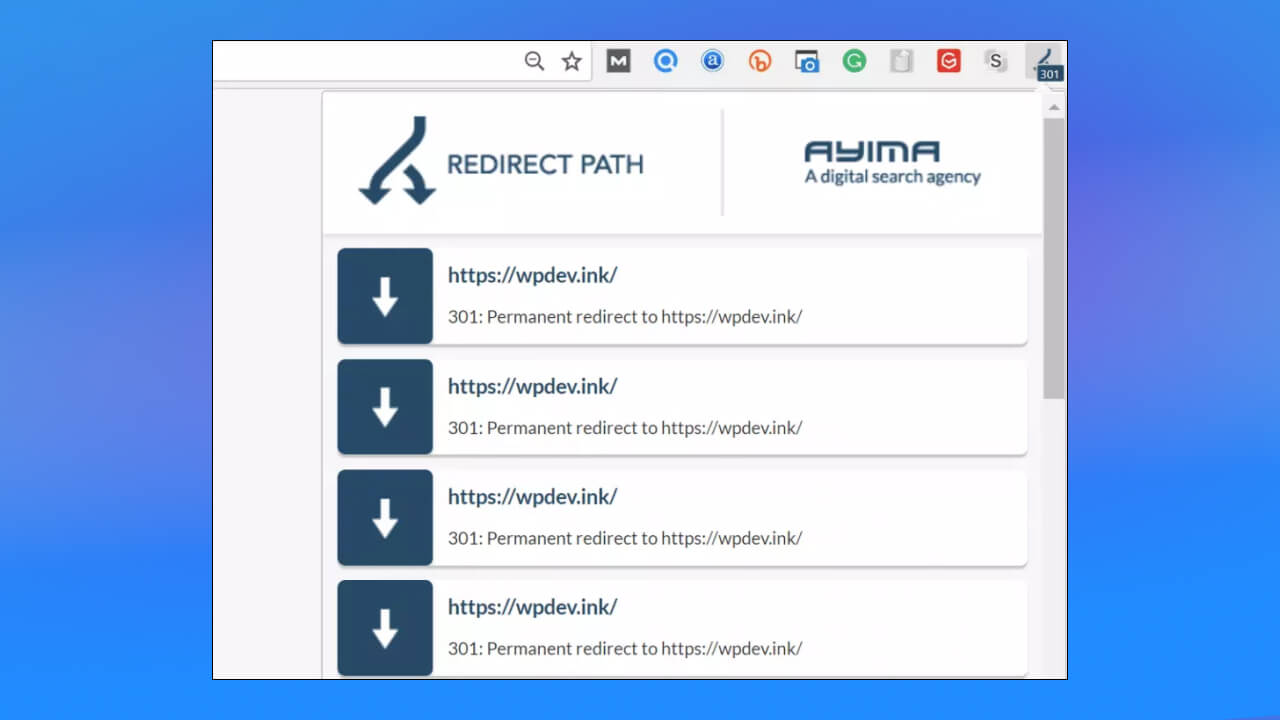Viewport: 1280px width, 720px height.
Task: Click first '301: Permanent redirect' description line
Action: (x=625, y=317)
